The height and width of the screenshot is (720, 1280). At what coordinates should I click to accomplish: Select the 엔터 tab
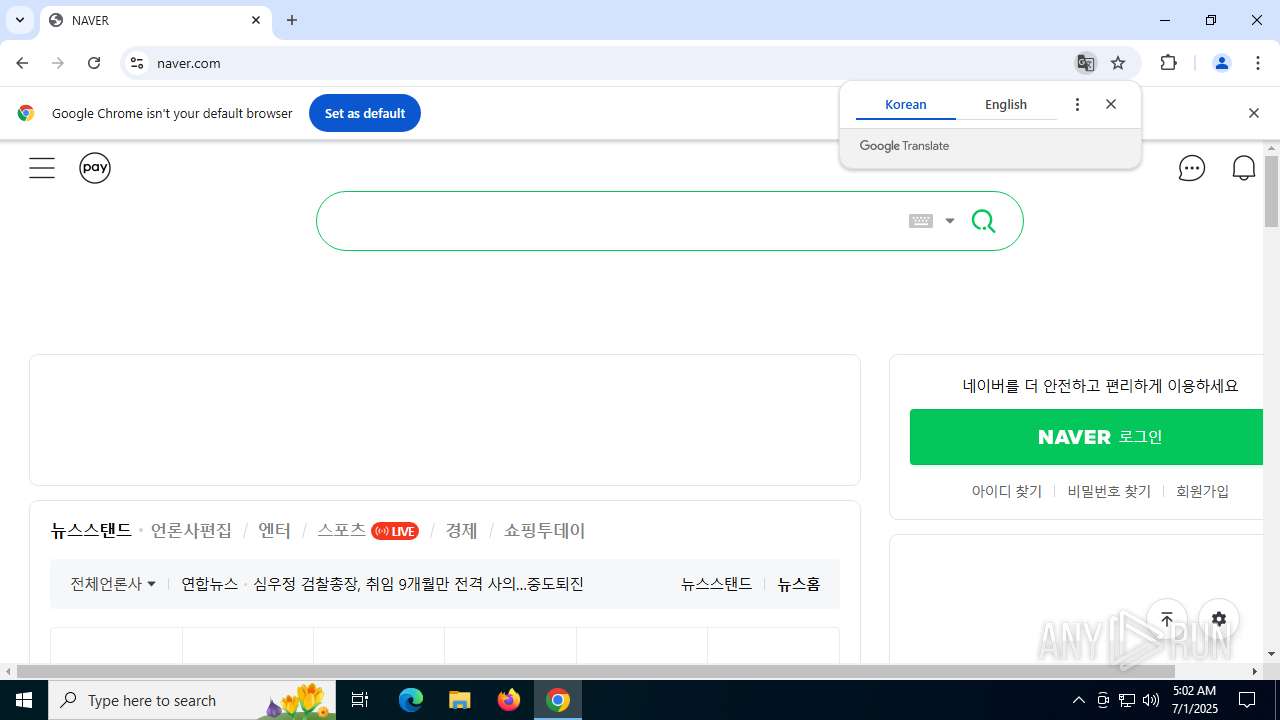pos(274,531)
